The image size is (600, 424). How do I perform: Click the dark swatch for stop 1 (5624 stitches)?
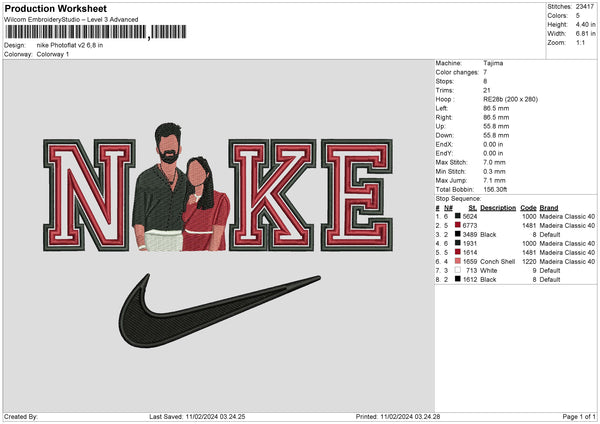click(458, 216)
